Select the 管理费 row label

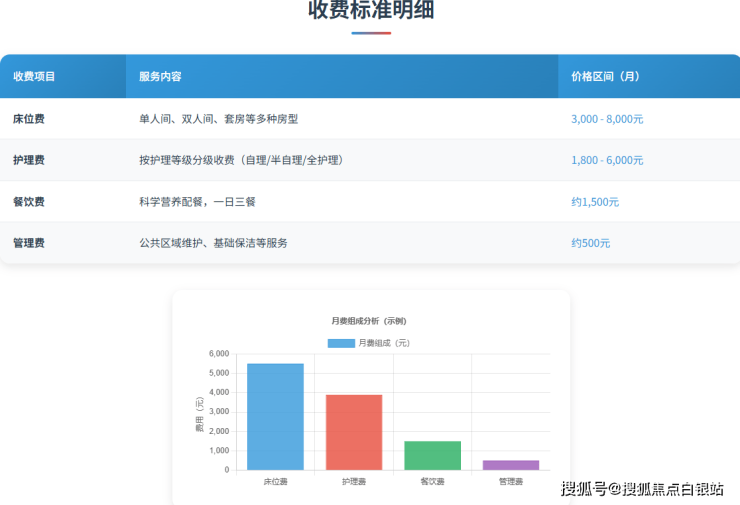click(x=29, y=243)
